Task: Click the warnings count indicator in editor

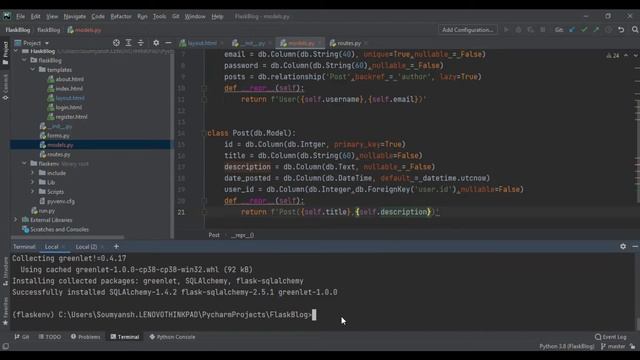Action: 613,56
